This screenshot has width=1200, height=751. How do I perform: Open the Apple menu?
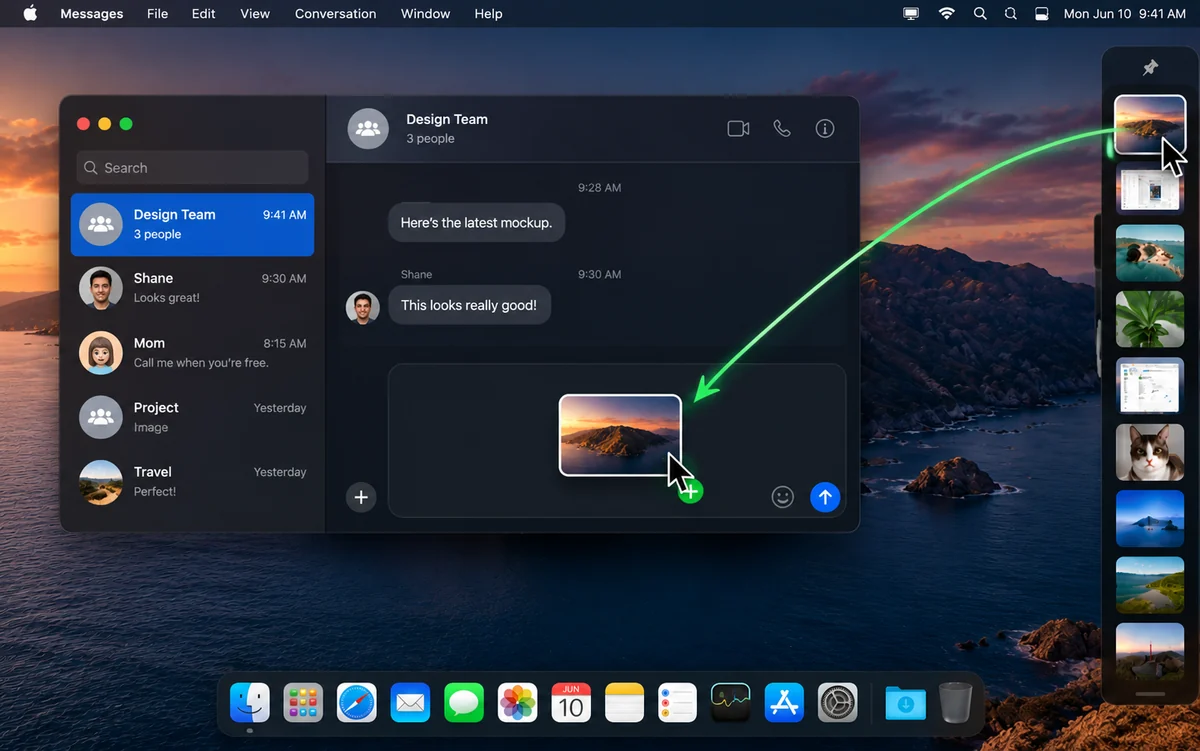30,14
